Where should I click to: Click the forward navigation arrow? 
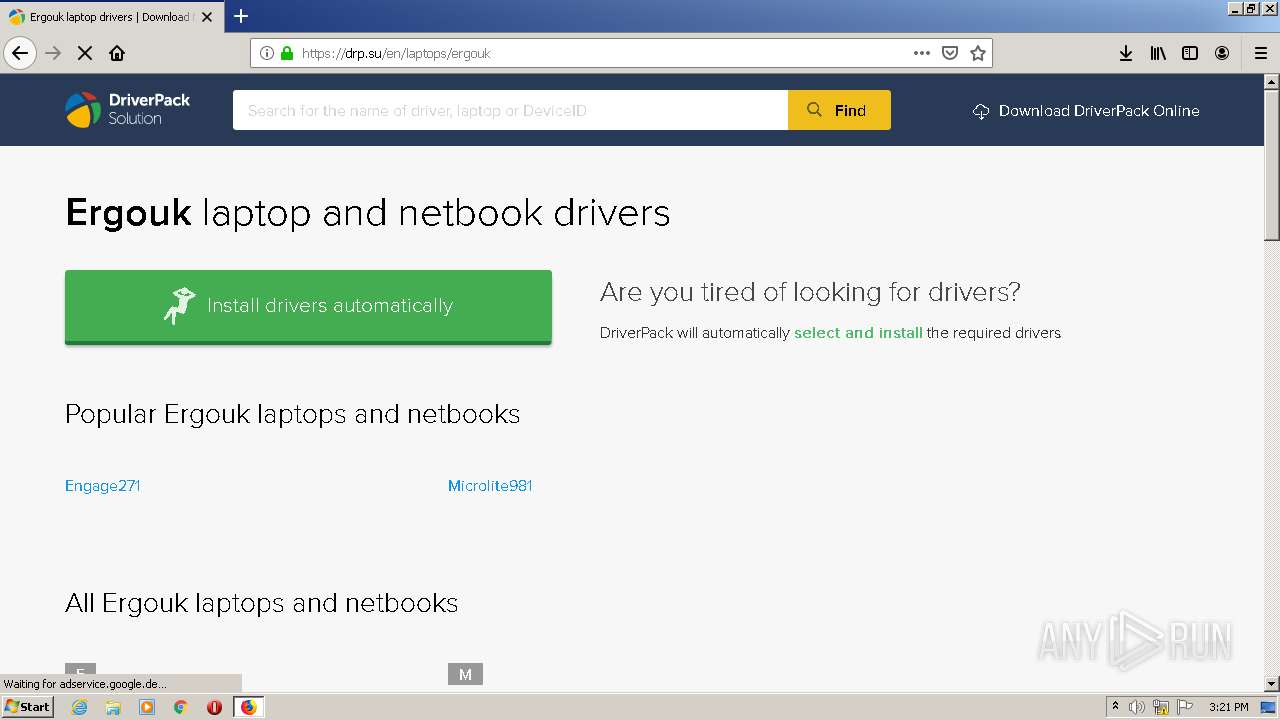coord(53,53)
